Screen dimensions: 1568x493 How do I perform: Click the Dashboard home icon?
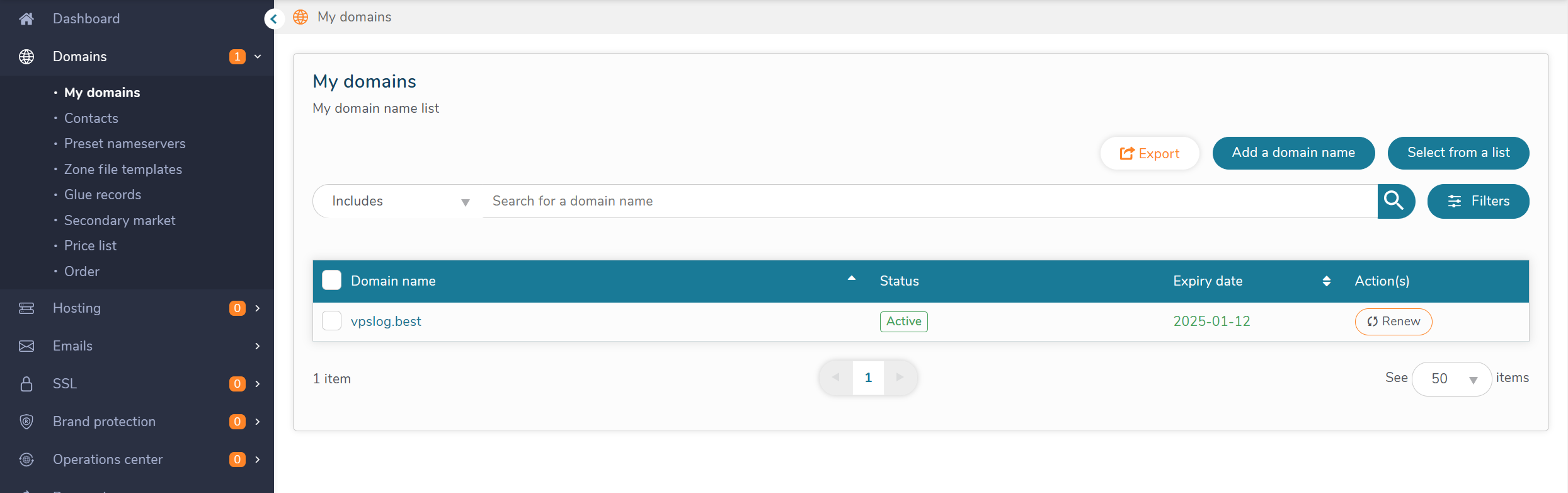point(26,19)
